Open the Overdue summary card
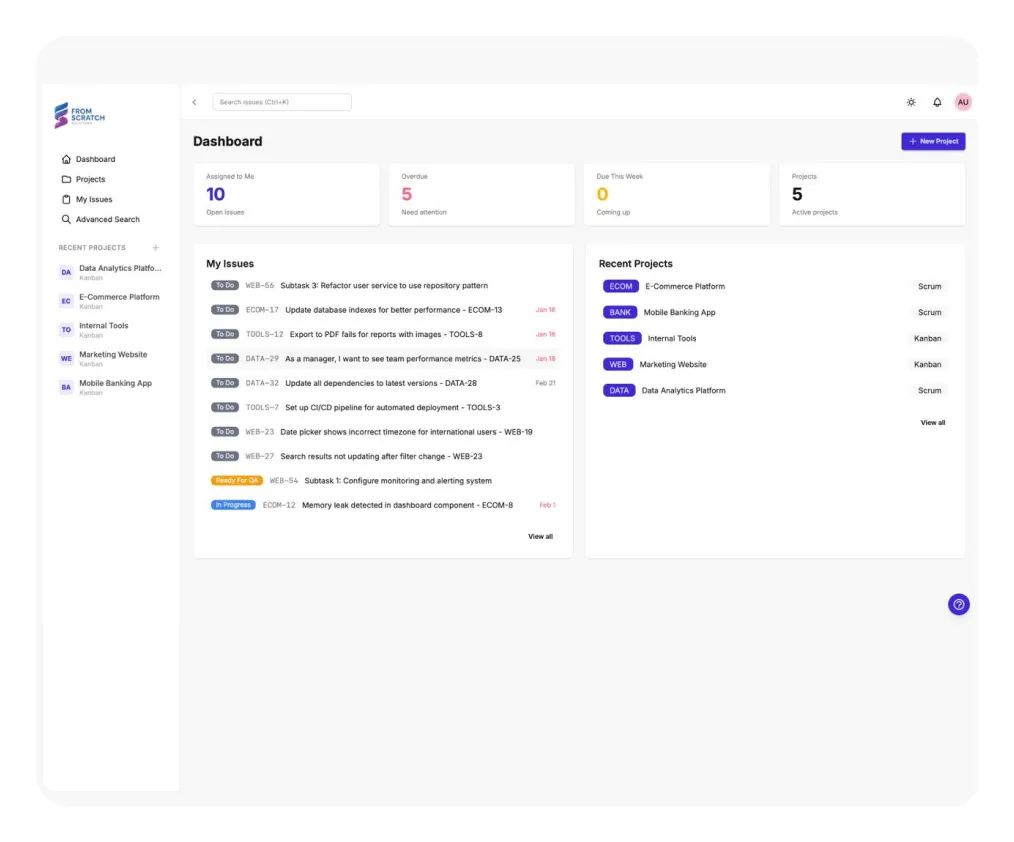 483,194
